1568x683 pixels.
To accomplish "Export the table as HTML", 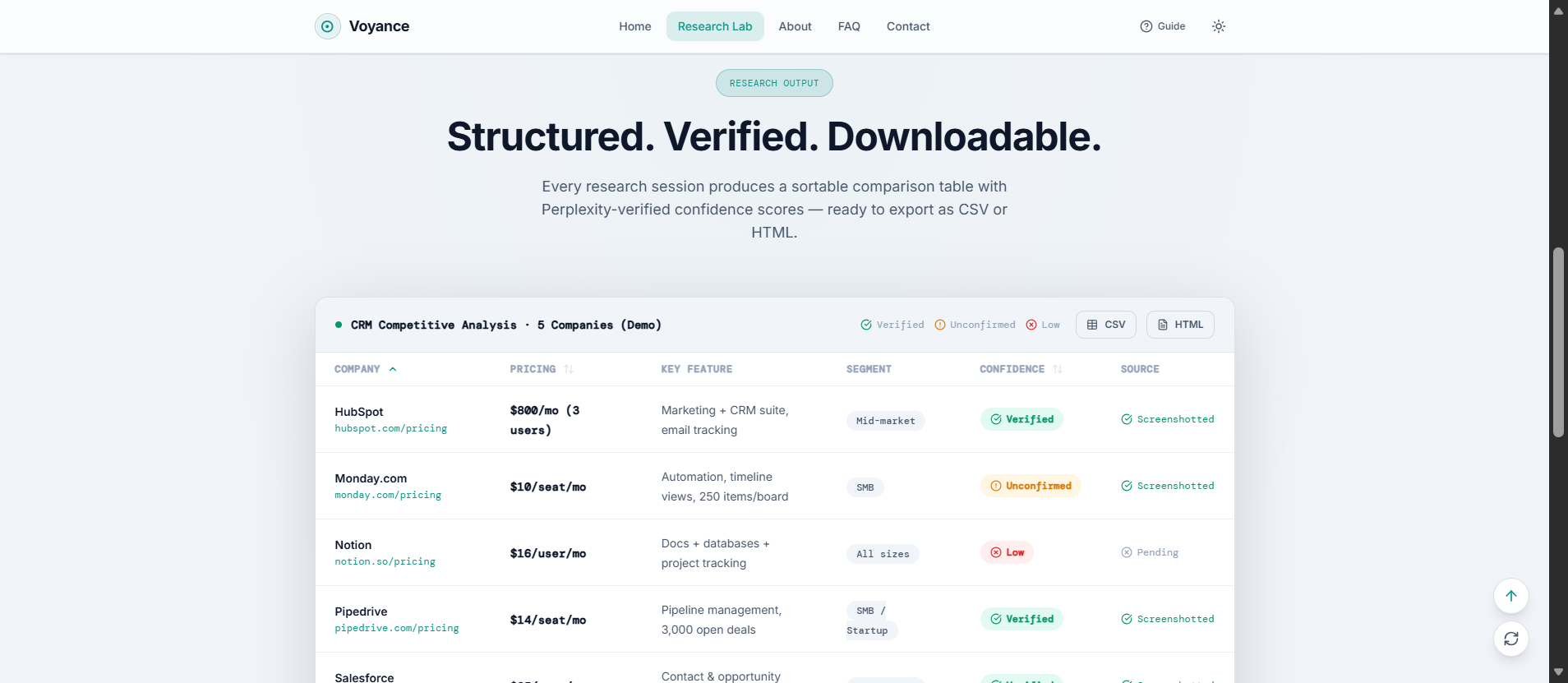I will tap(1180, 325).
